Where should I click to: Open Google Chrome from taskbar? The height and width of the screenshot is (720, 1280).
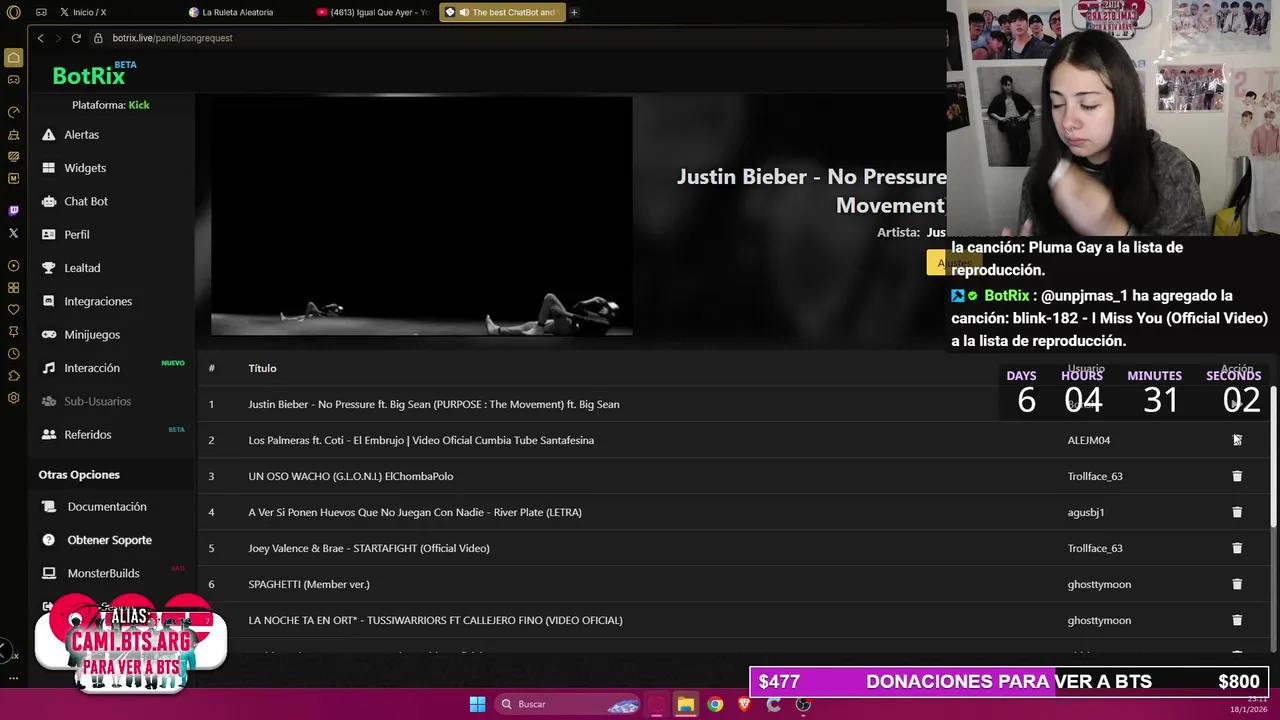715,704
